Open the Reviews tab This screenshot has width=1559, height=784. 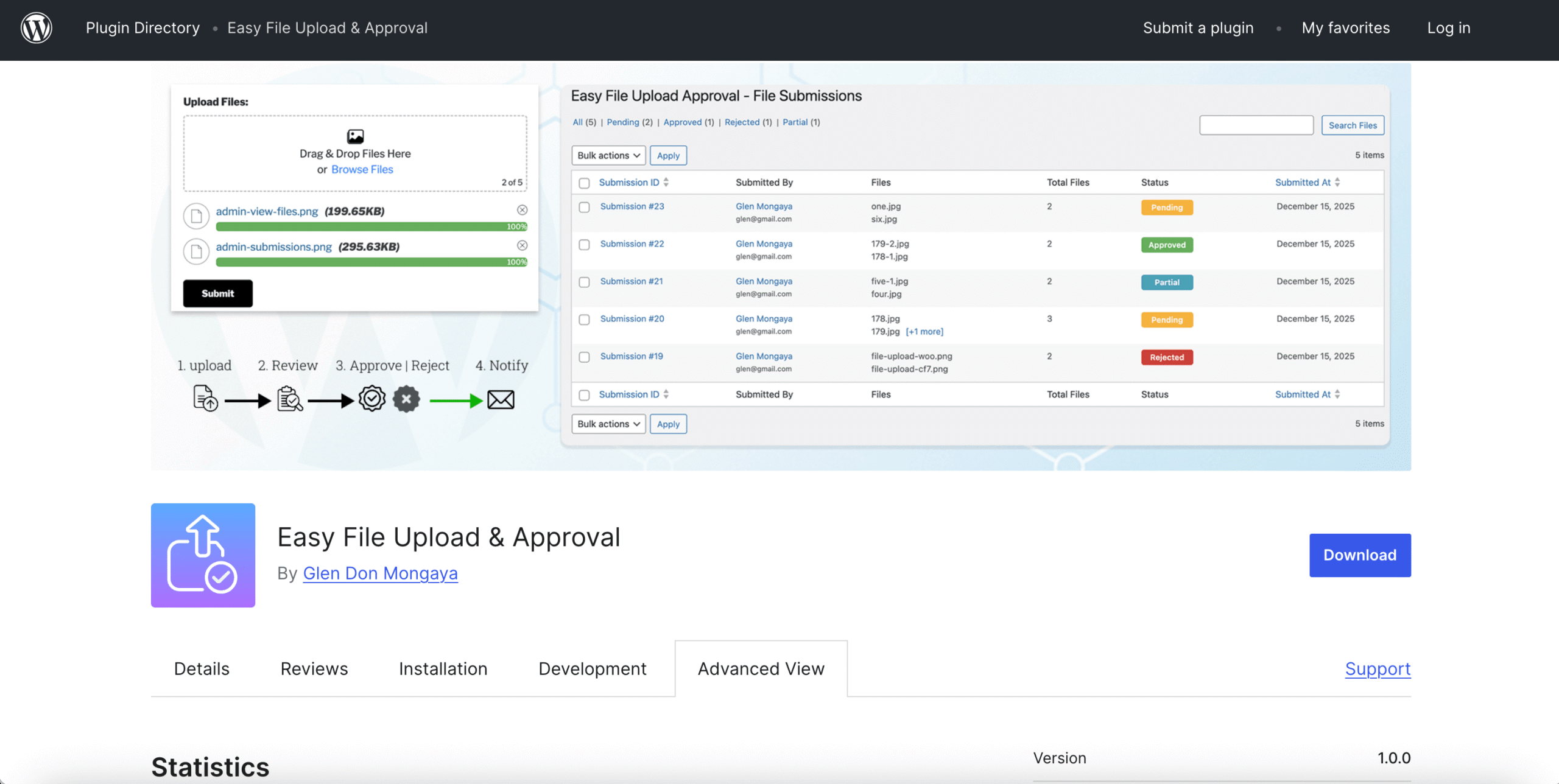[x=314, y=668]
